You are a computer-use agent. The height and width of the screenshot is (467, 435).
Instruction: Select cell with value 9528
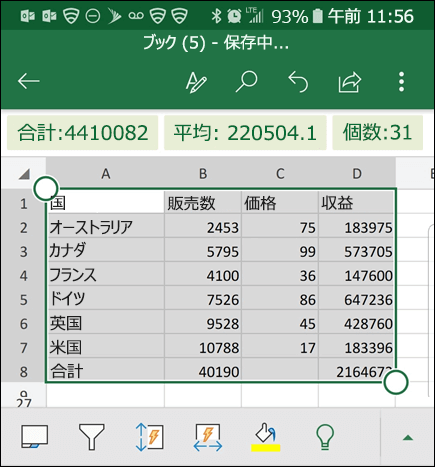[203, 322]
